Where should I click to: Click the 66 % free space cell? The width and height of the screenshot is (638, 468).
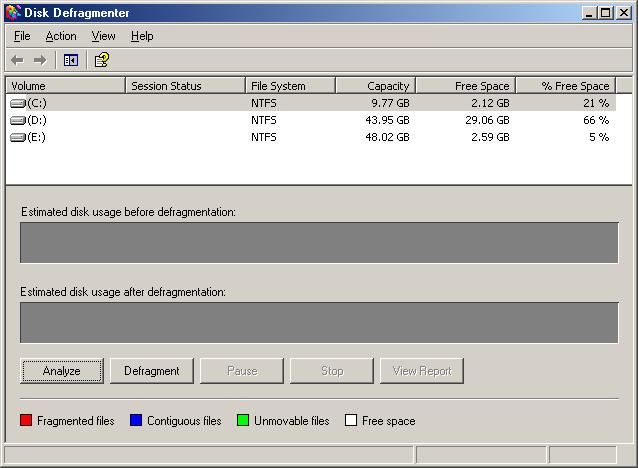point(596,120)
